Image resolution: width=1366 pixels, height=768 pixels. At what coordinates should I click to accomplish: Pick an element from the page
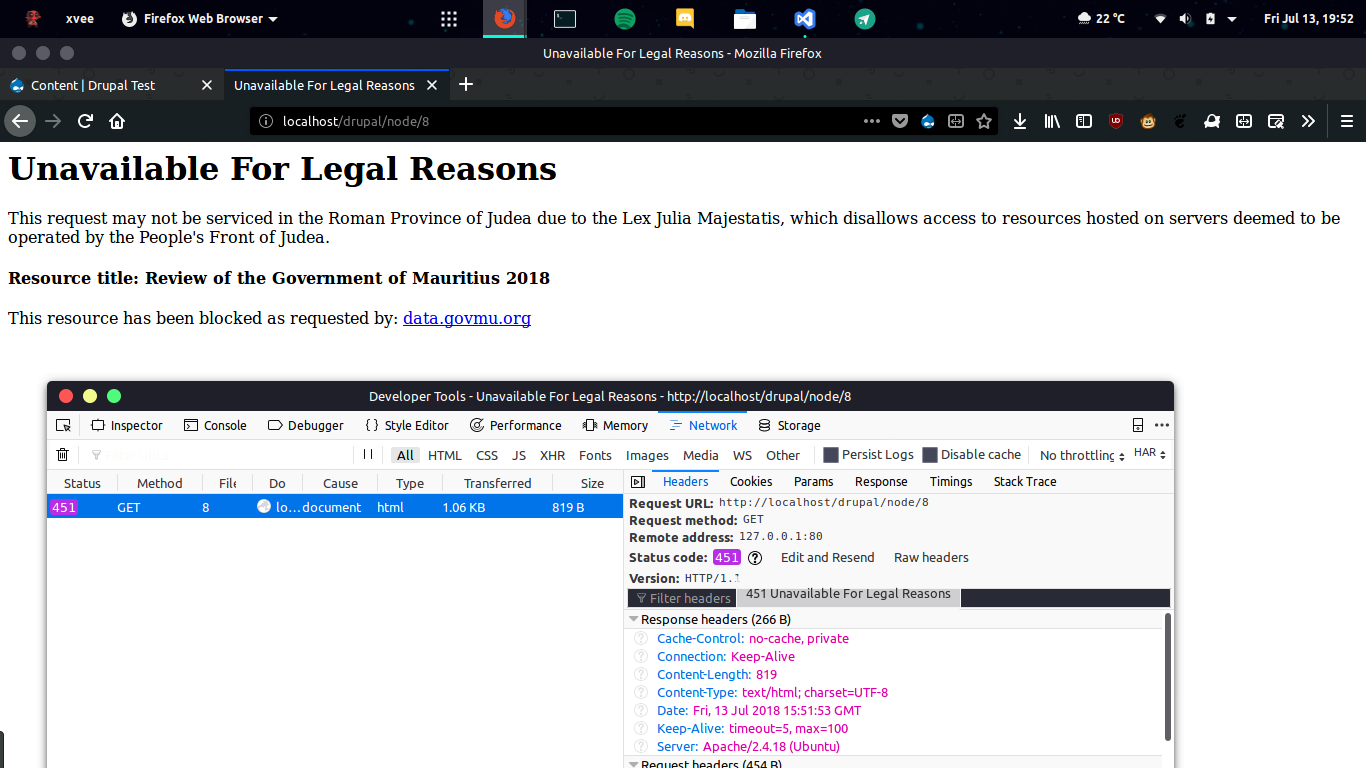pyautogui.click(x=63, y=425)
